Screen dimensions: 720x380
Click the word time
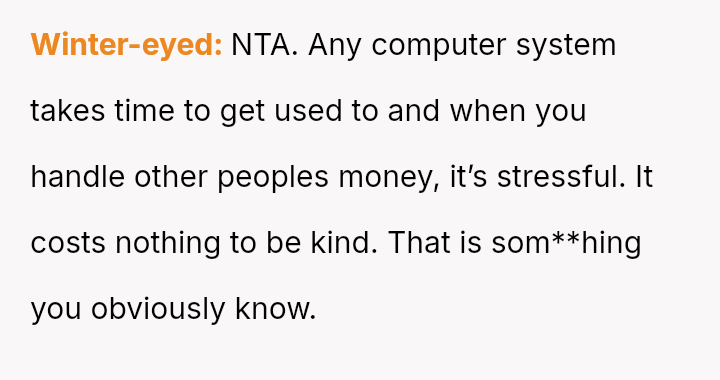(145, 111)
